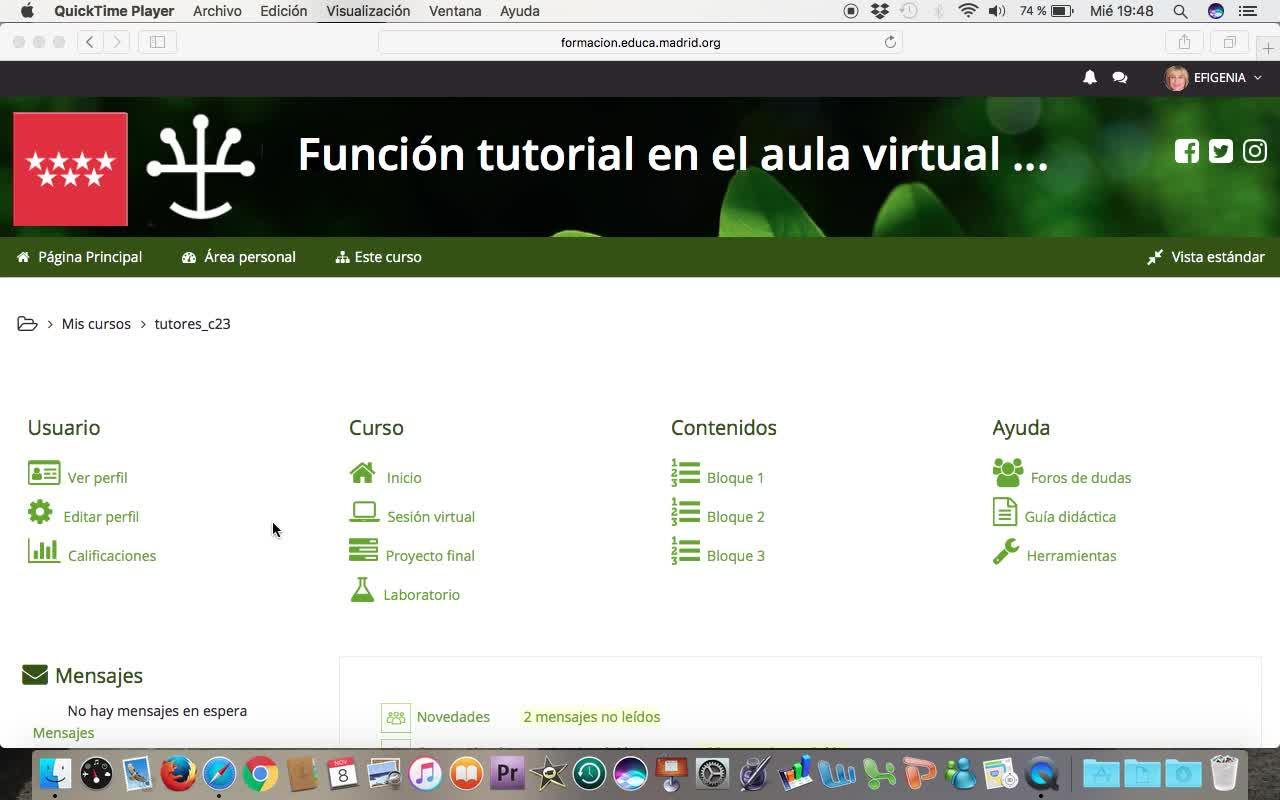This screenshot has width=1280, height=800.
Task: Open the Archivo menu
Action: 217,11
